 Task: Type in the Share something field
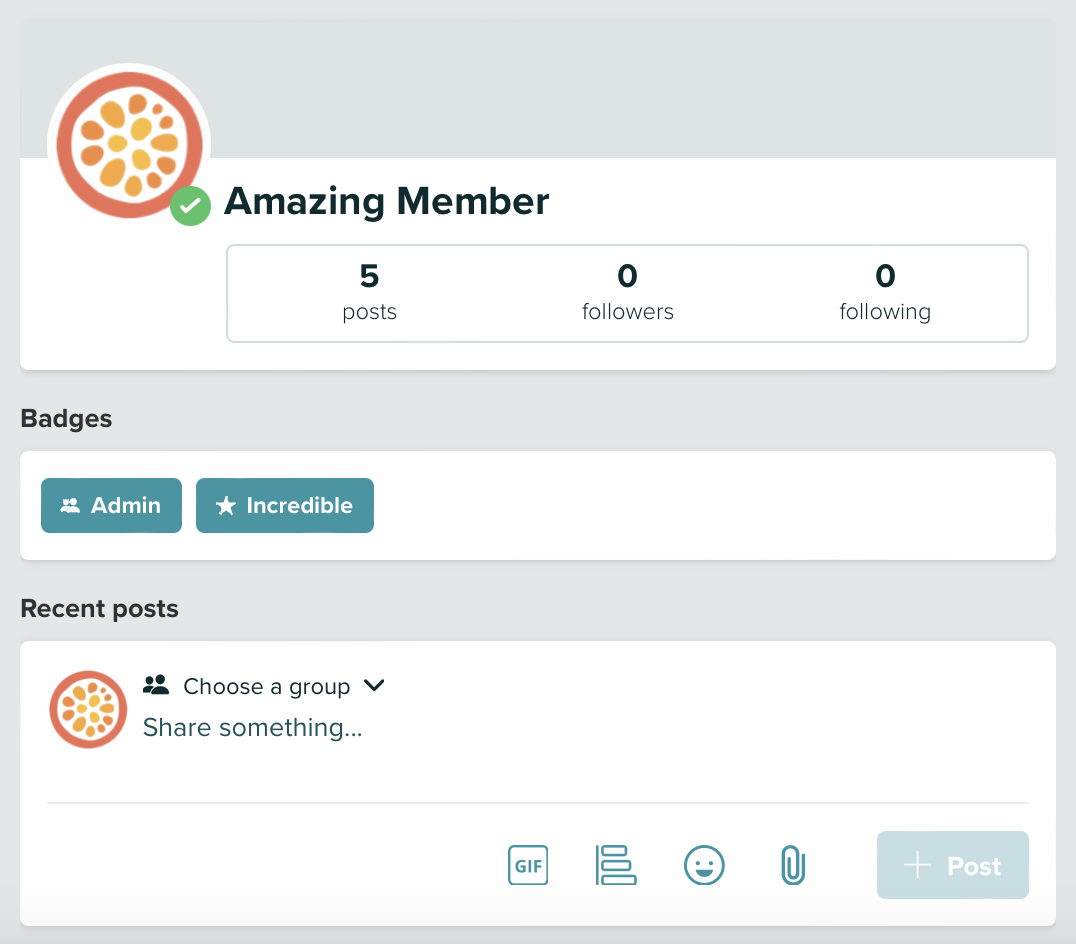click(x=252, y=728)
